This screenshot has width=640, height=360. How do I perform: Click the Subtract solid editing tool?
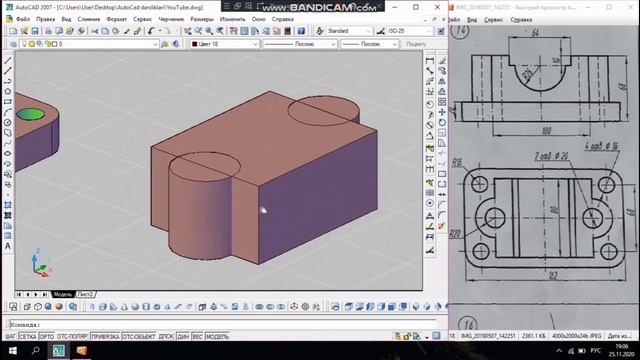(270, 307)
